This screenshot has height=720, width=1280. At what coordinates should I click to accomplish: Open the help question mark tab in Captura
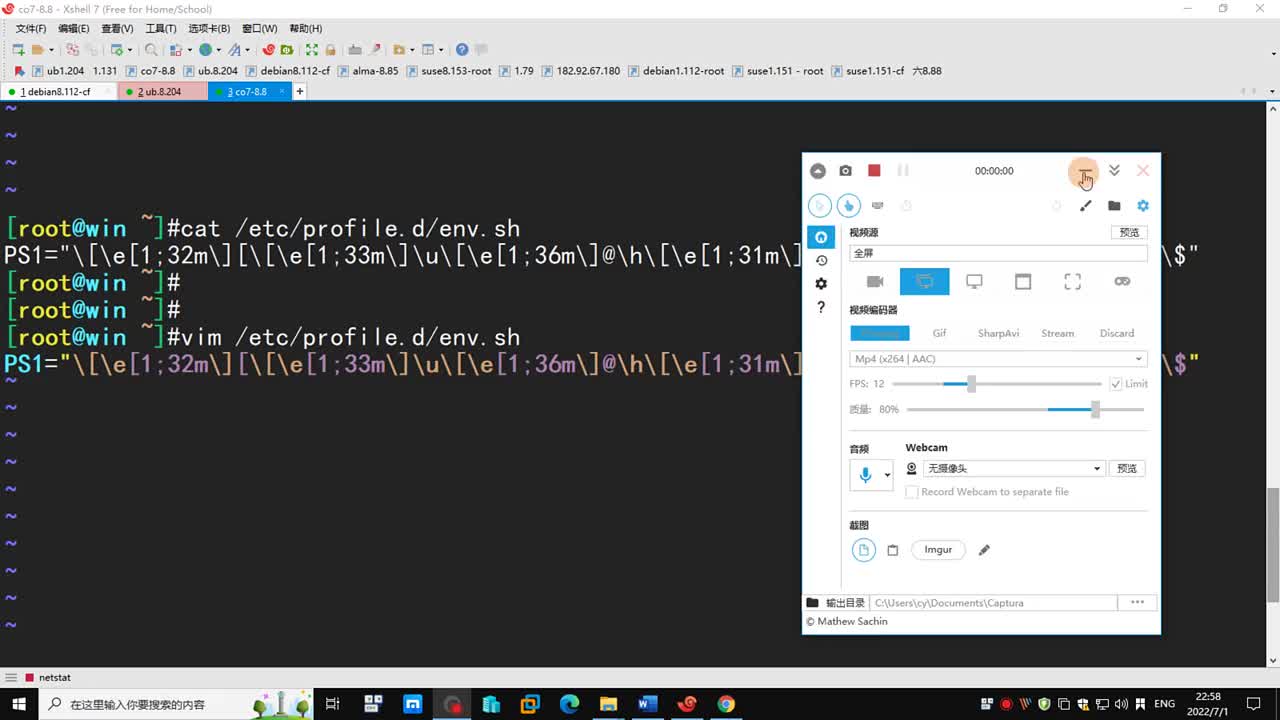tap(821, 307)
